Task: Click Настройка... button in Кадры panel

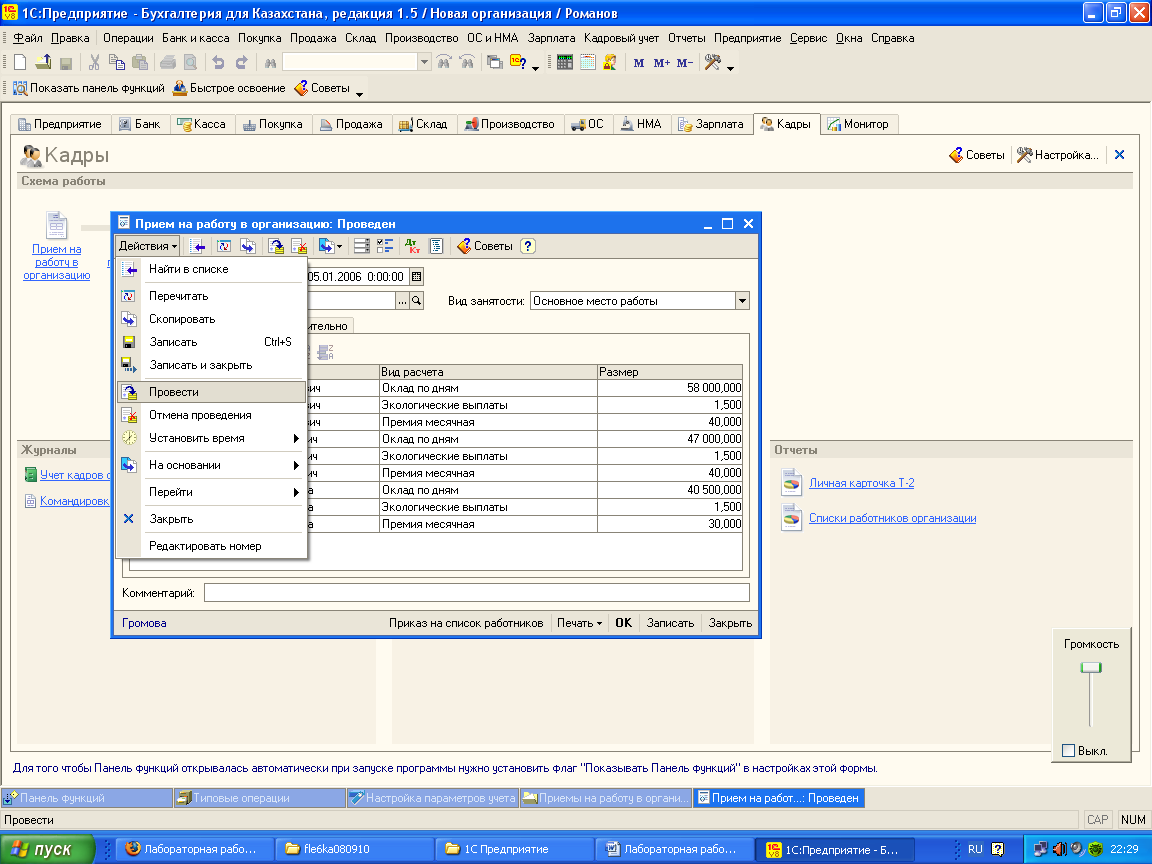Action: [x=1057, y=155]
